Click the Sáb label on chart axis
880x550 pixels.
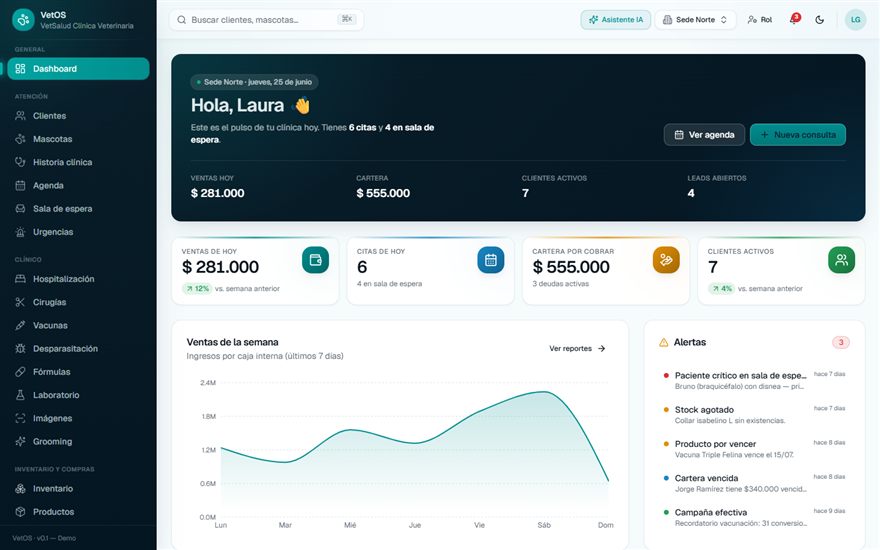coord(544,525)
